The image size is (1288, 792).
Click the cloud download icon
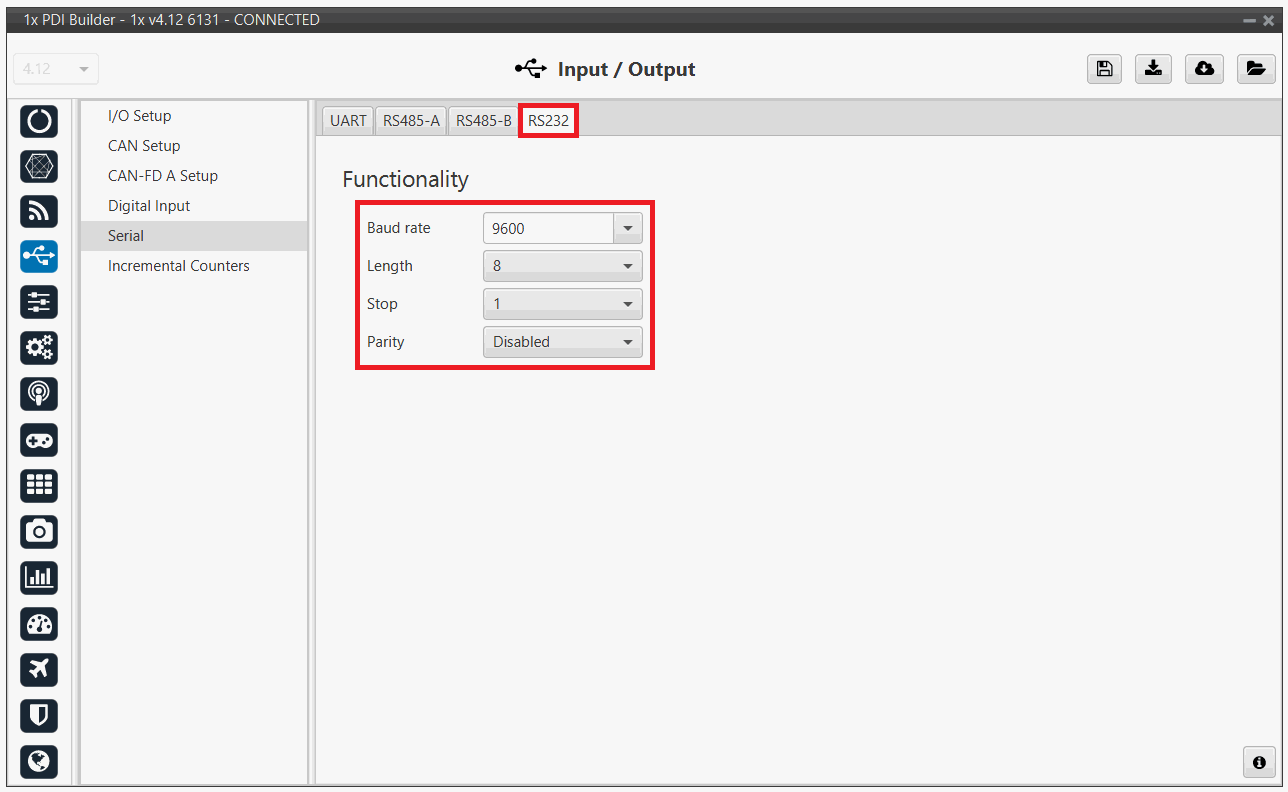(1204, 68)
